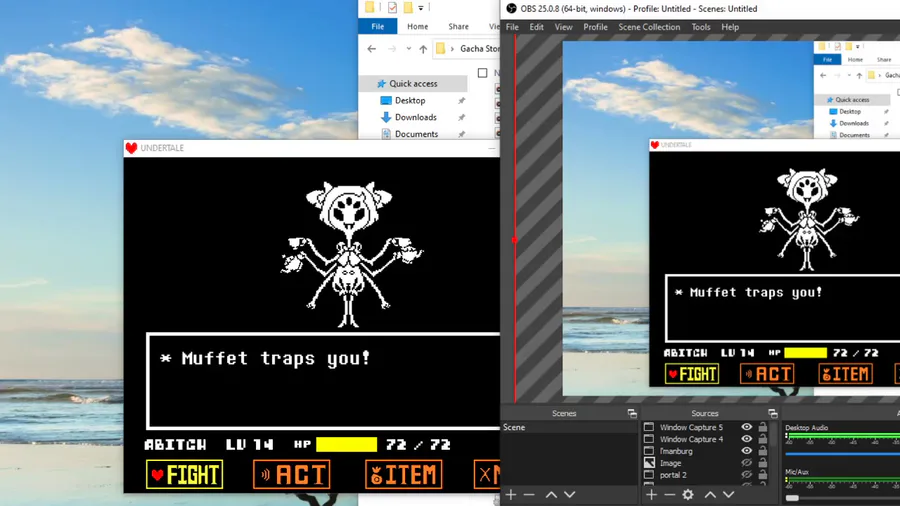
Task: Go up one folder in File Explorer
Action: click(x=423, y=49)
